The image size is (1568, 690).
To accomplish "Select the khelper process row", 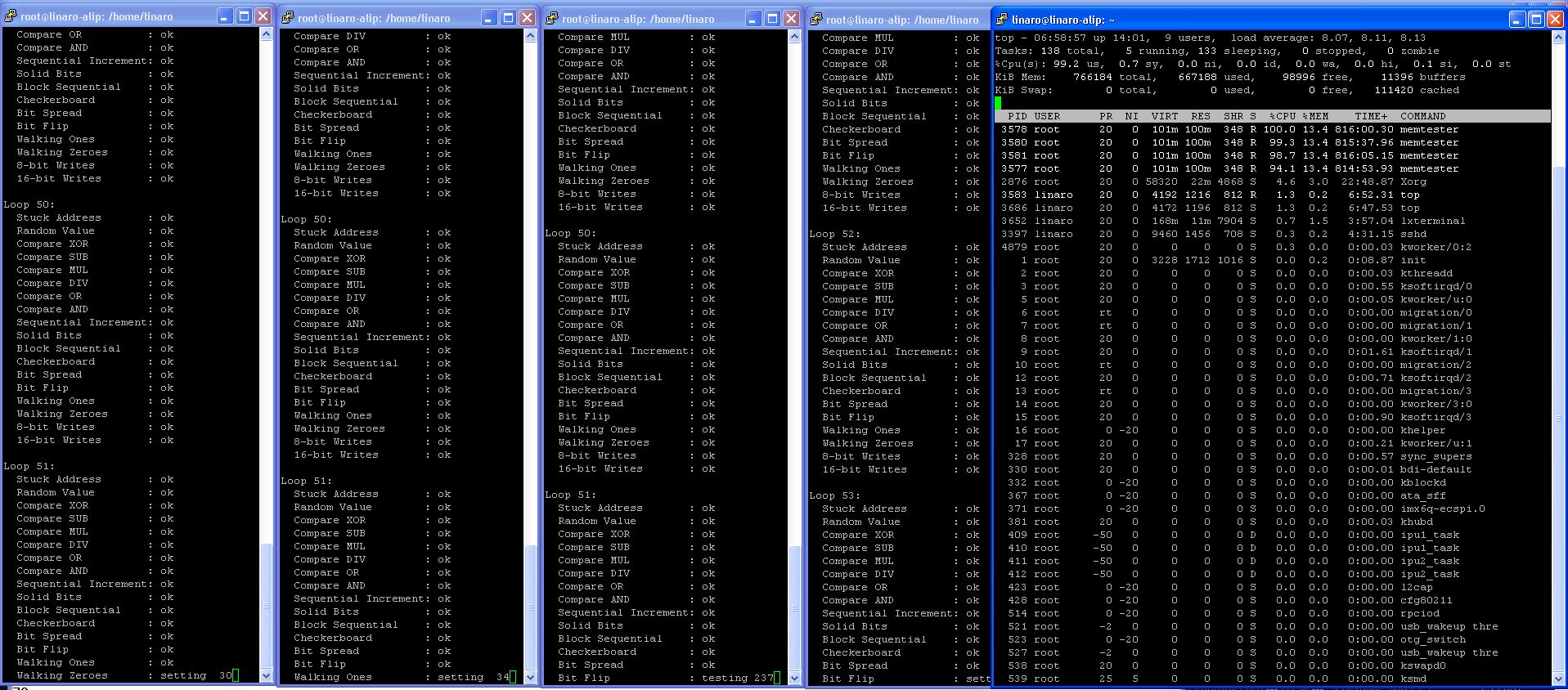I will coord(1272,430).
